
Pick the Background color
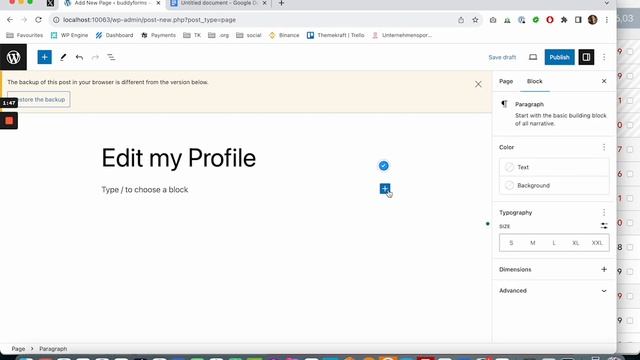(x=554, y=185)
